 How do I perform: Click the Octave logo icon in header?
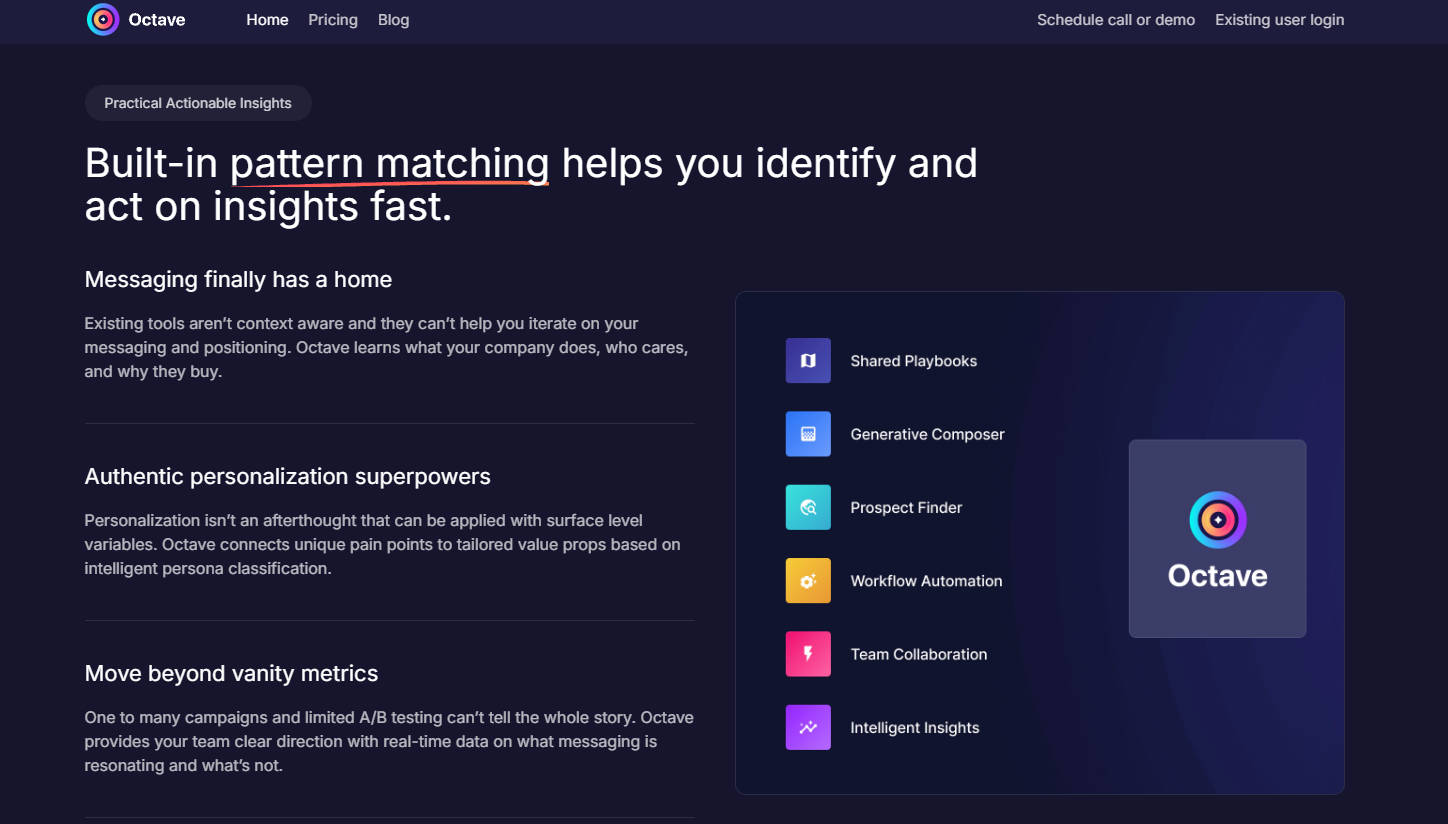[x=103, y=20]
